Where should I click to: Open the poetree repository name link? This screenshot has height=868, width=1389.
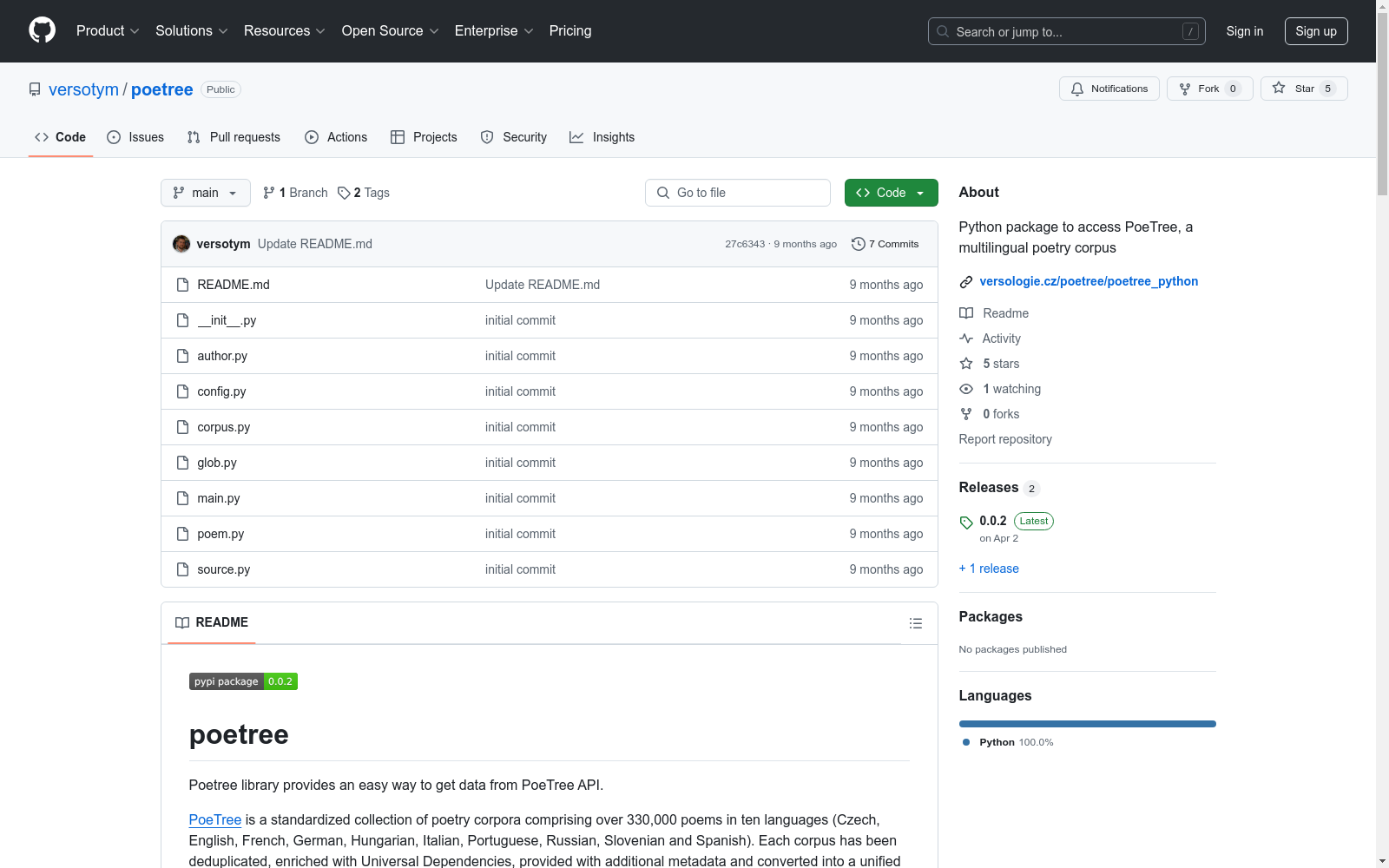pos(162,89)
